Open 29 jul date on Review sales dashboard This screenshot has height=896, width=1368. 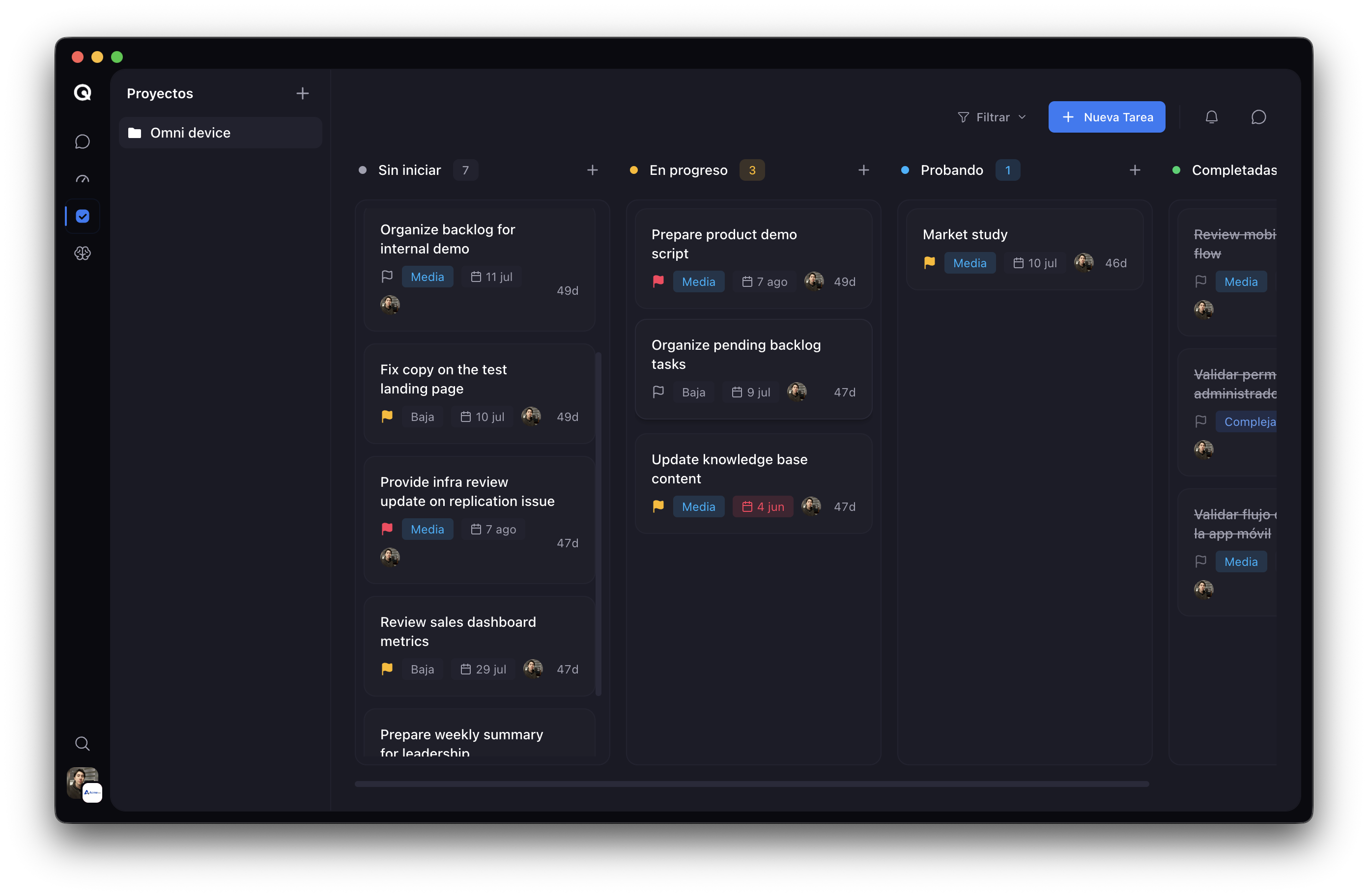pos(483,669)
